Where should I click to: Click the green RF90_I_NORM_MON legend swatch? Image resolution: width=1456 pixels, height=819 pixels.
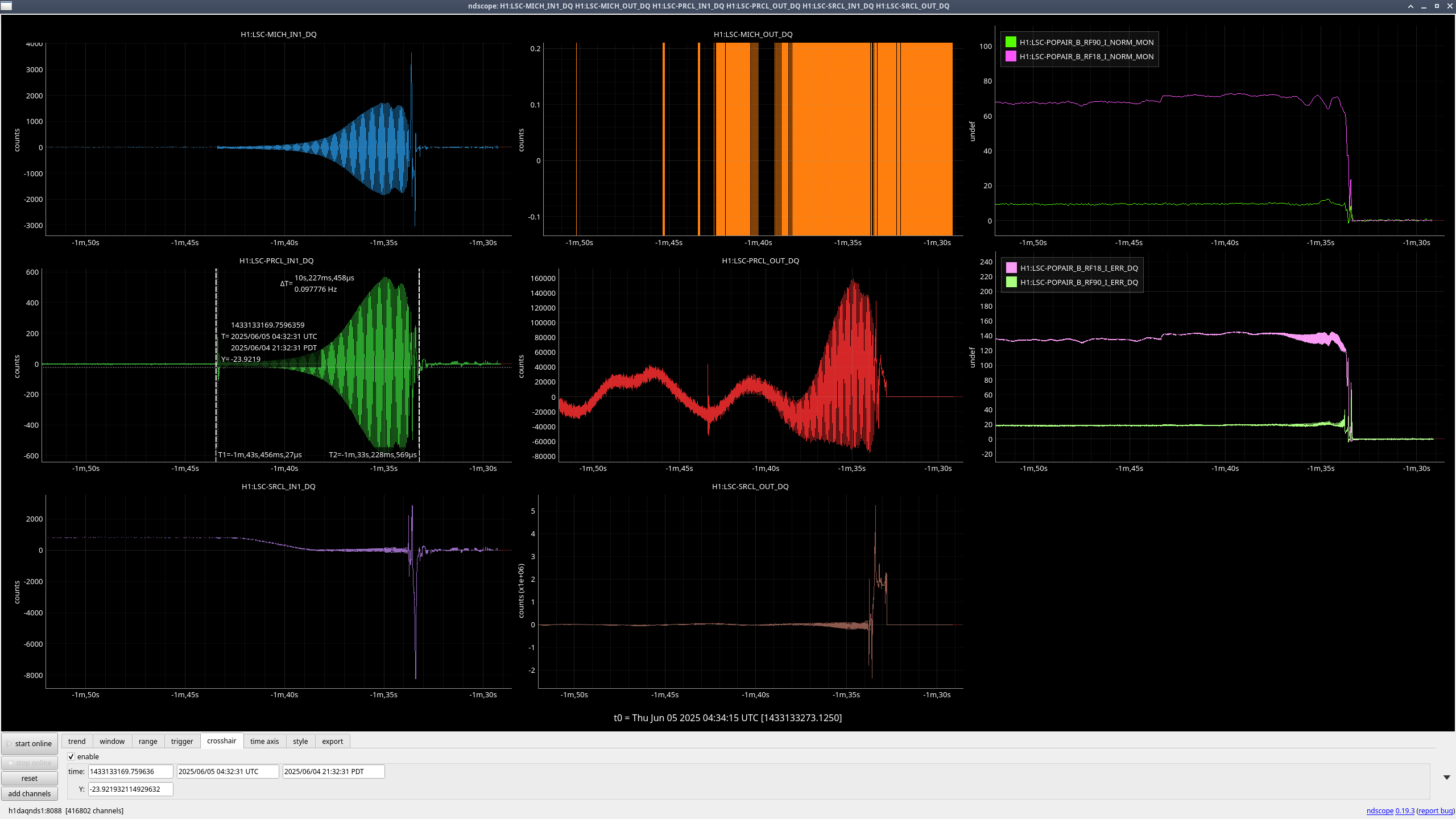click(x=1011, y=42)
